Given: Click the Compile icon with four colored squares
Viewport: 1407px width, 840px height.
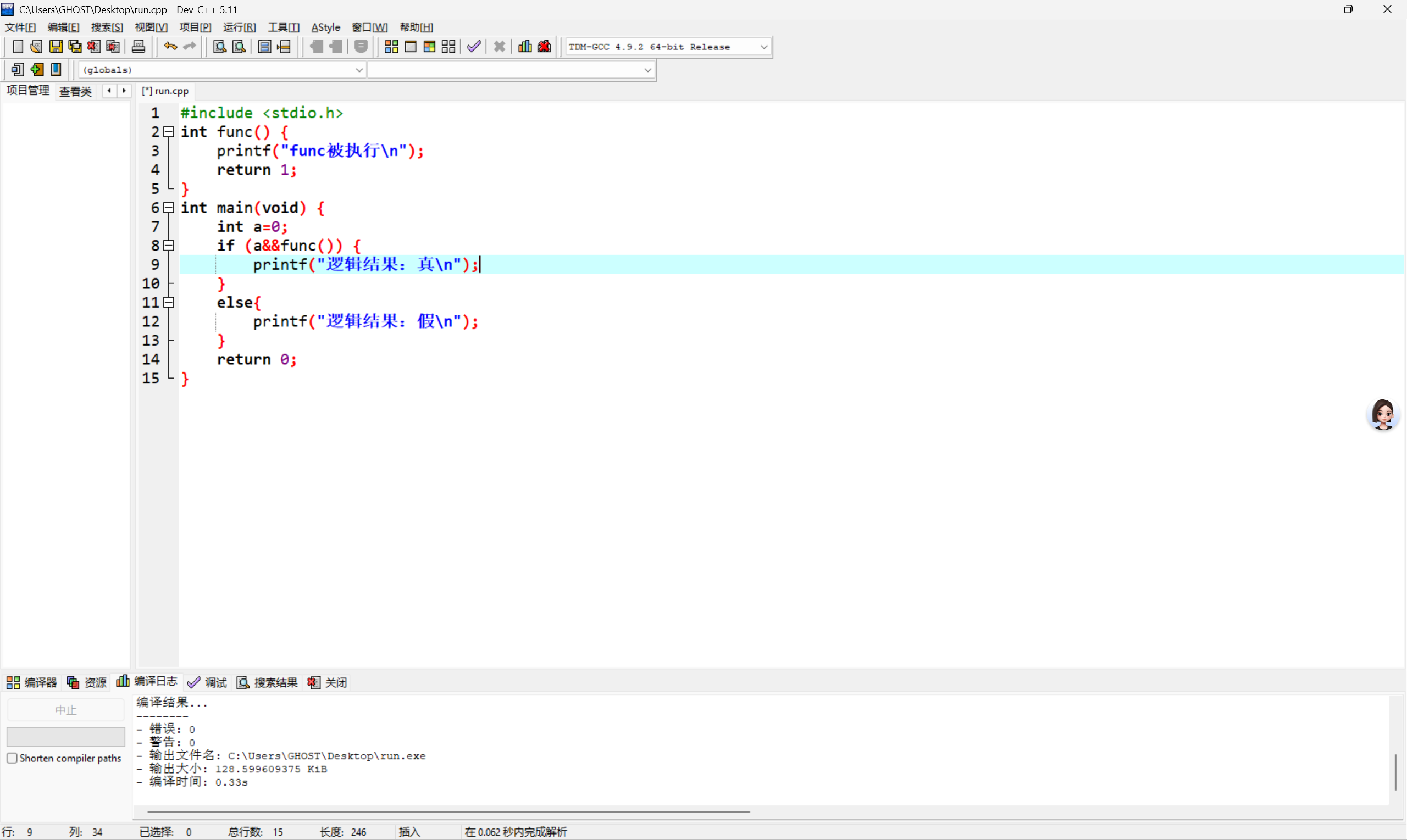Looking at the screenshot, I should [391, 46].
